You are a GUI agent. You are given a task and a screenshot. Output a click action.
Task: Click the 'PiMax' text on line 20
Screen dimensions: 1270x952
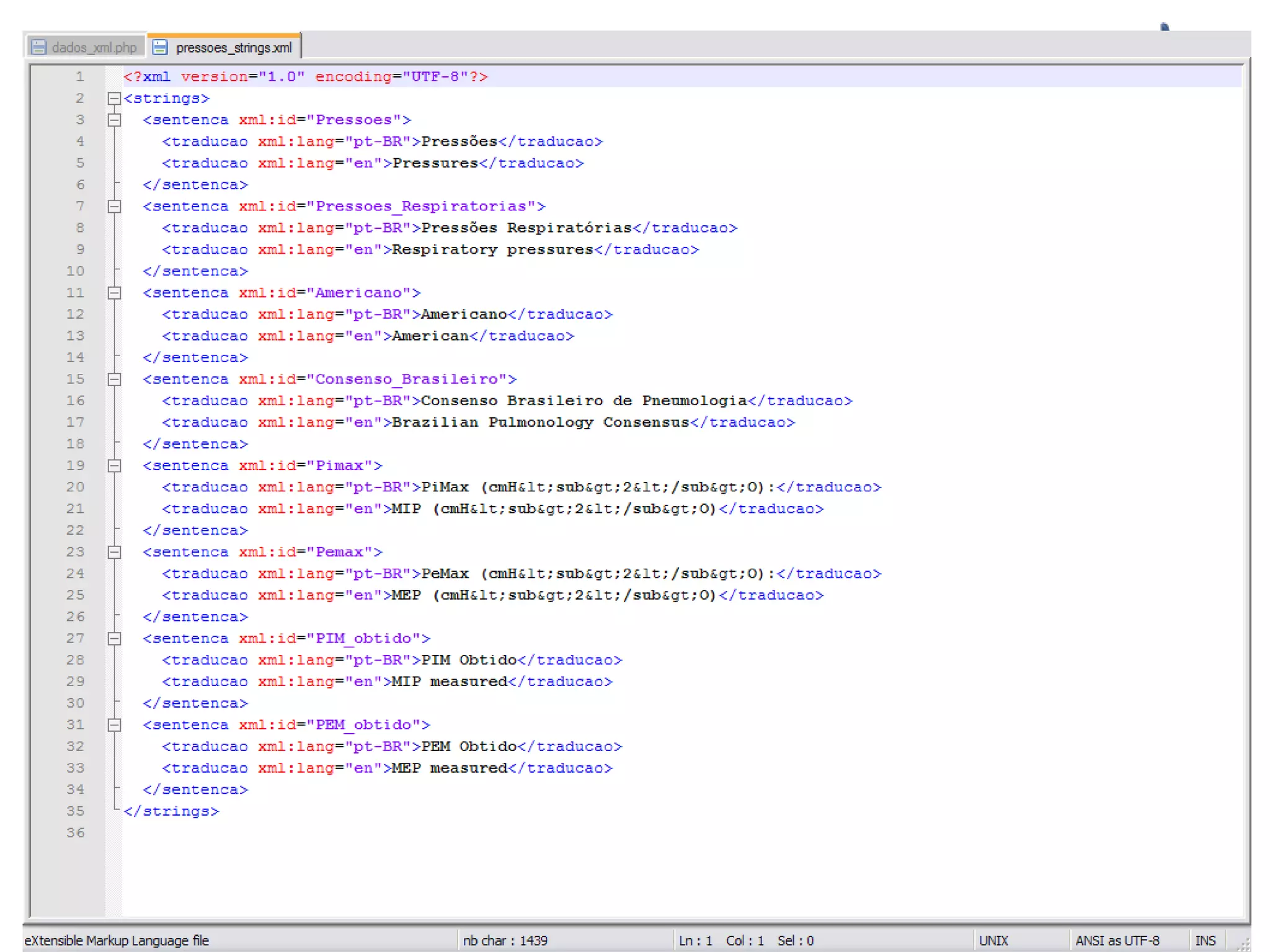pyautogui.click(x=445, y=487)
